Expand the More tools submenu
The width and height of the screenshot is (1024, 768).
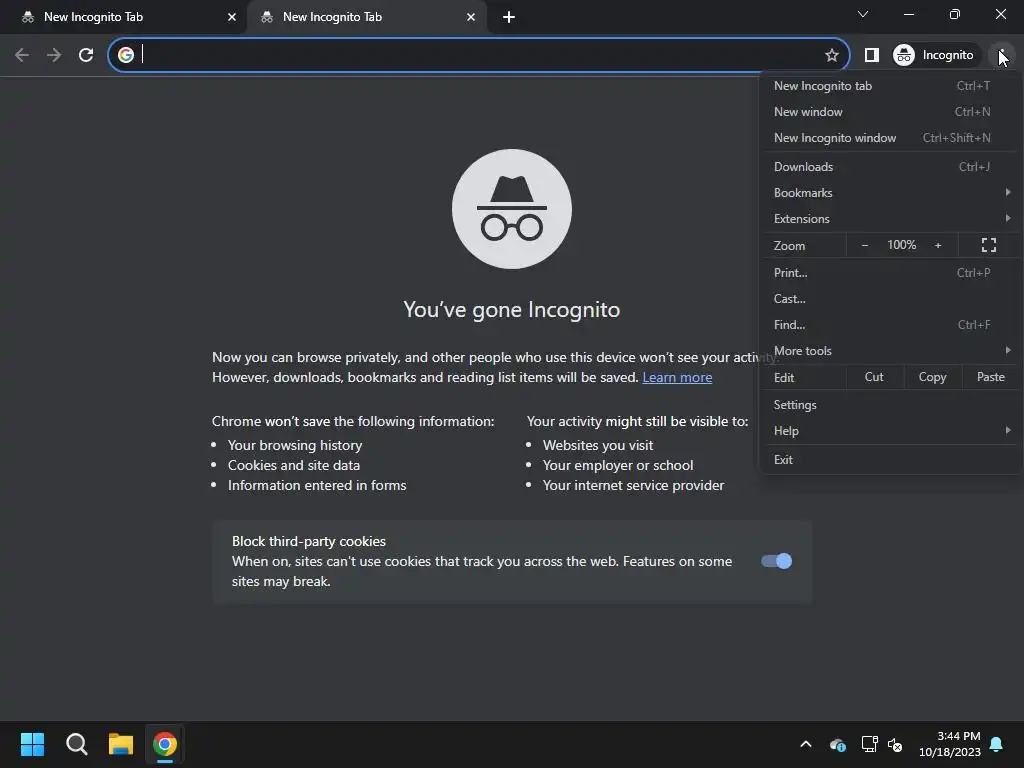[x=888, y=351]
